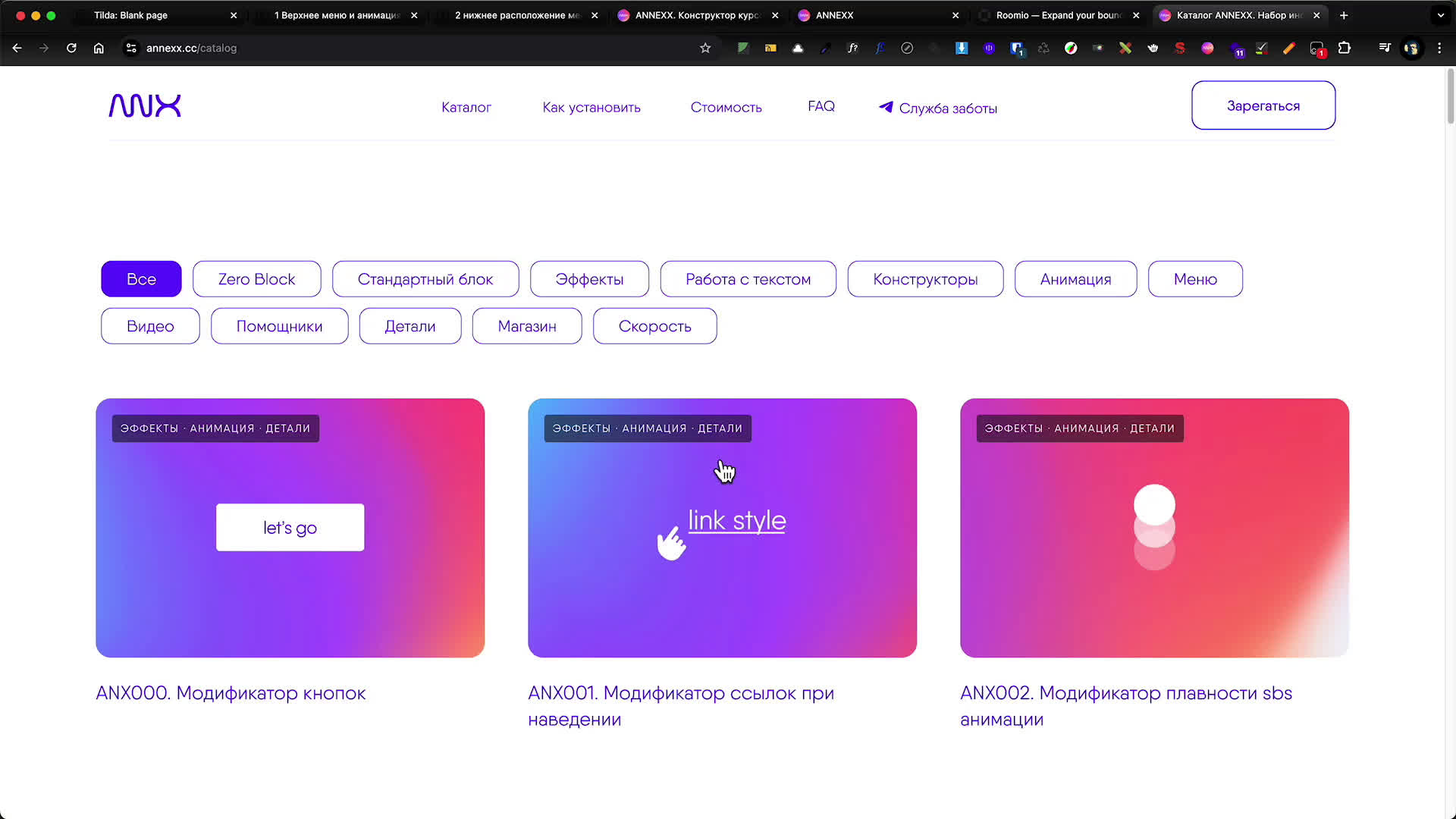Open the ANX002 pink gradient thumbnail

click(x=1154, y=528)
